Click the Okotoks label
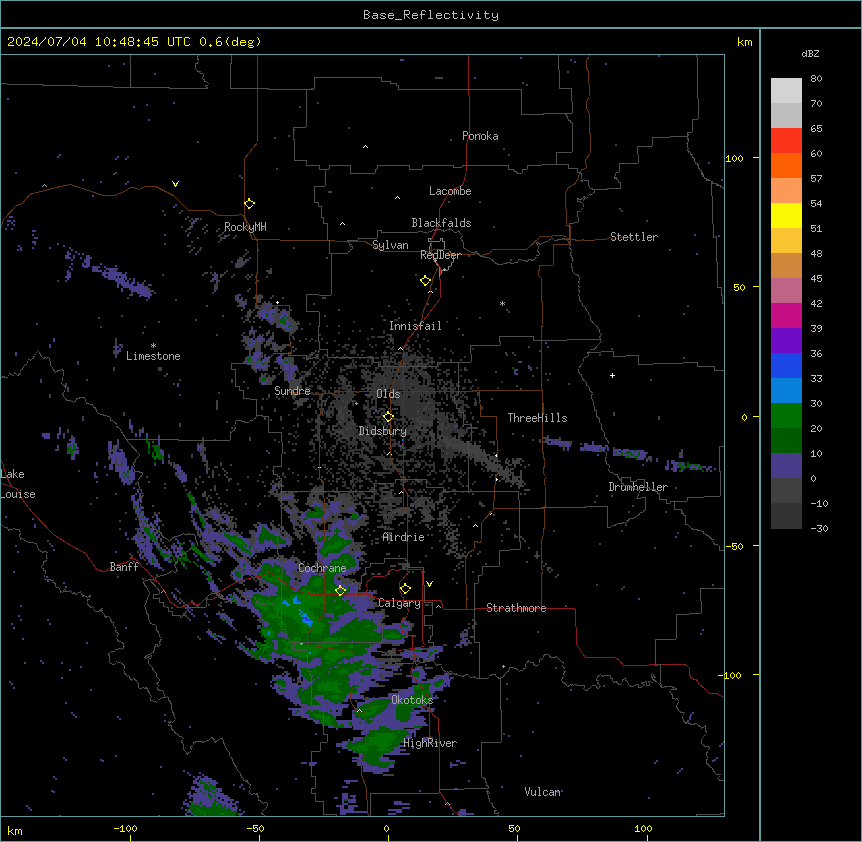The width and height of the screenshot is (862, 842). (412, 700)
